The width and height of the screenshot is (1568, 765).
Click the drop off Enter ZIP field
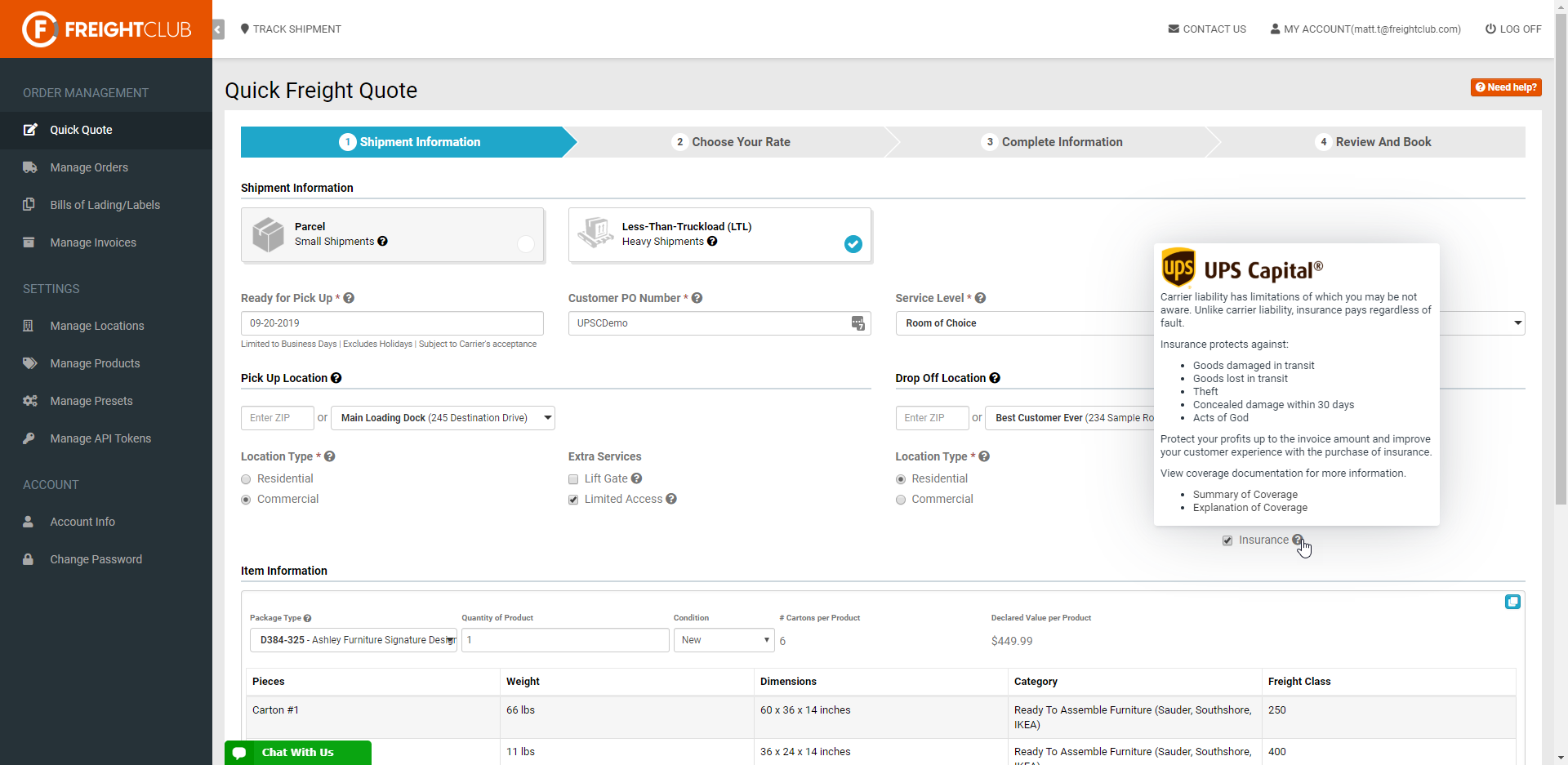pos(931,417)
